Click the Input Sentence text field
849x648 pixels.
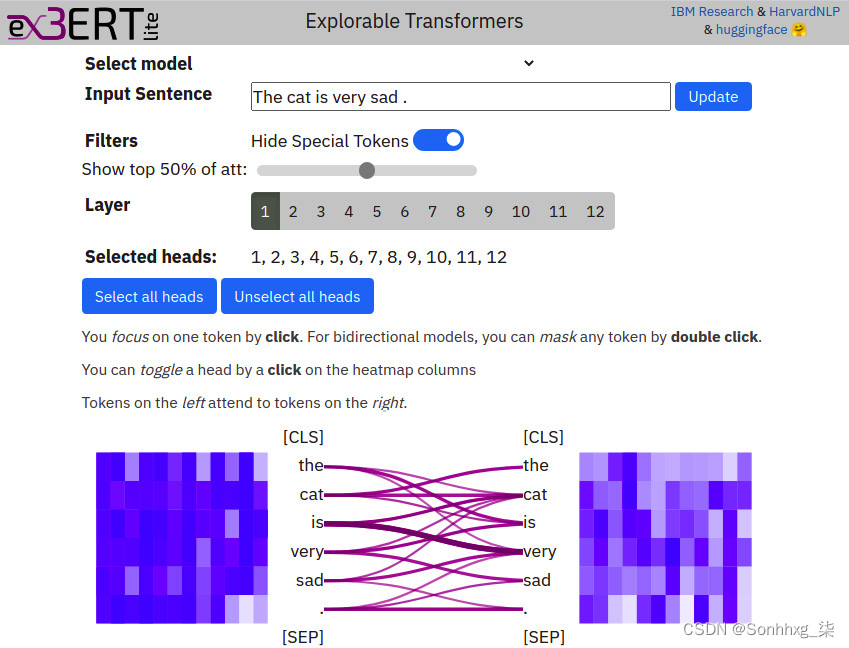point(461,97)
